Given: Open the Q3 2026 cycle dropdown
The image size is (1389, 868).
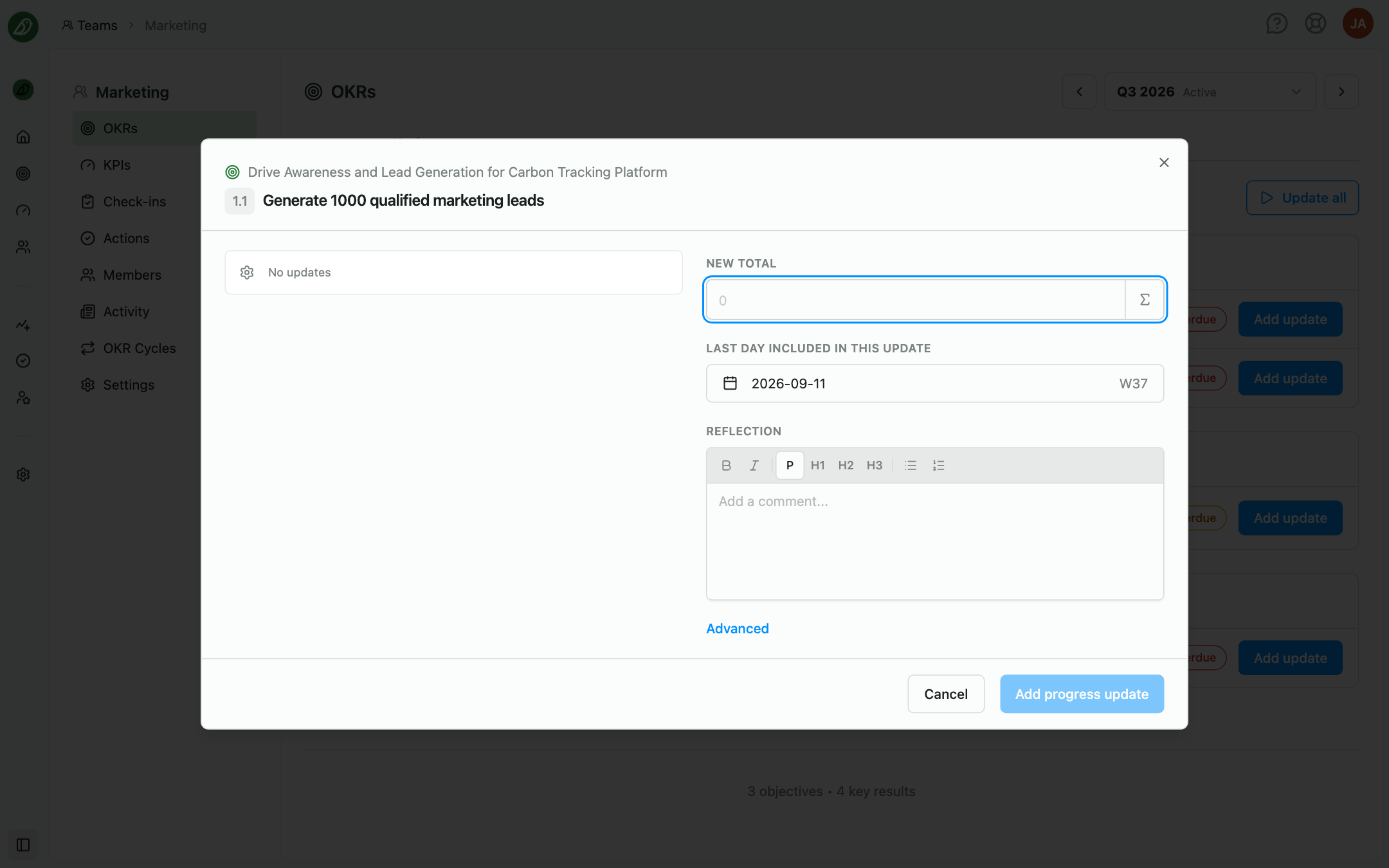Looking at the screenshot, I should [x=1210, y=92].
